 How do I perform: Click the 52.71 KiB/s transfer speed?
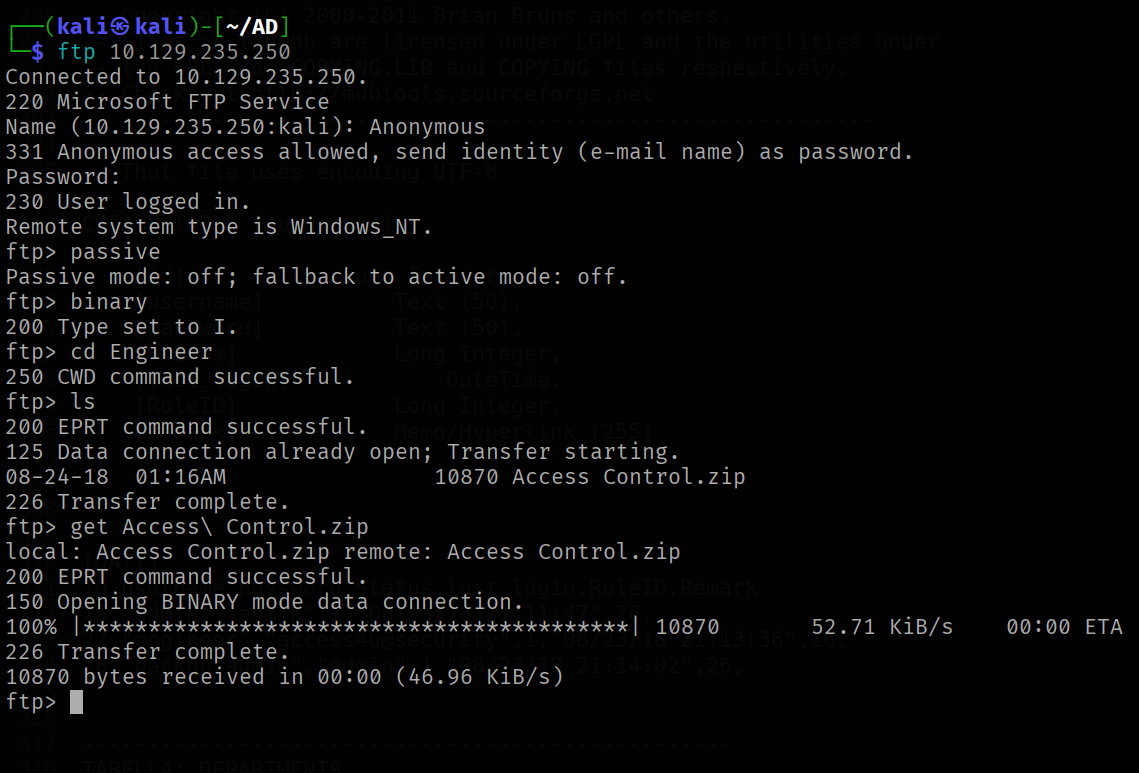click(x=882, y=626)
